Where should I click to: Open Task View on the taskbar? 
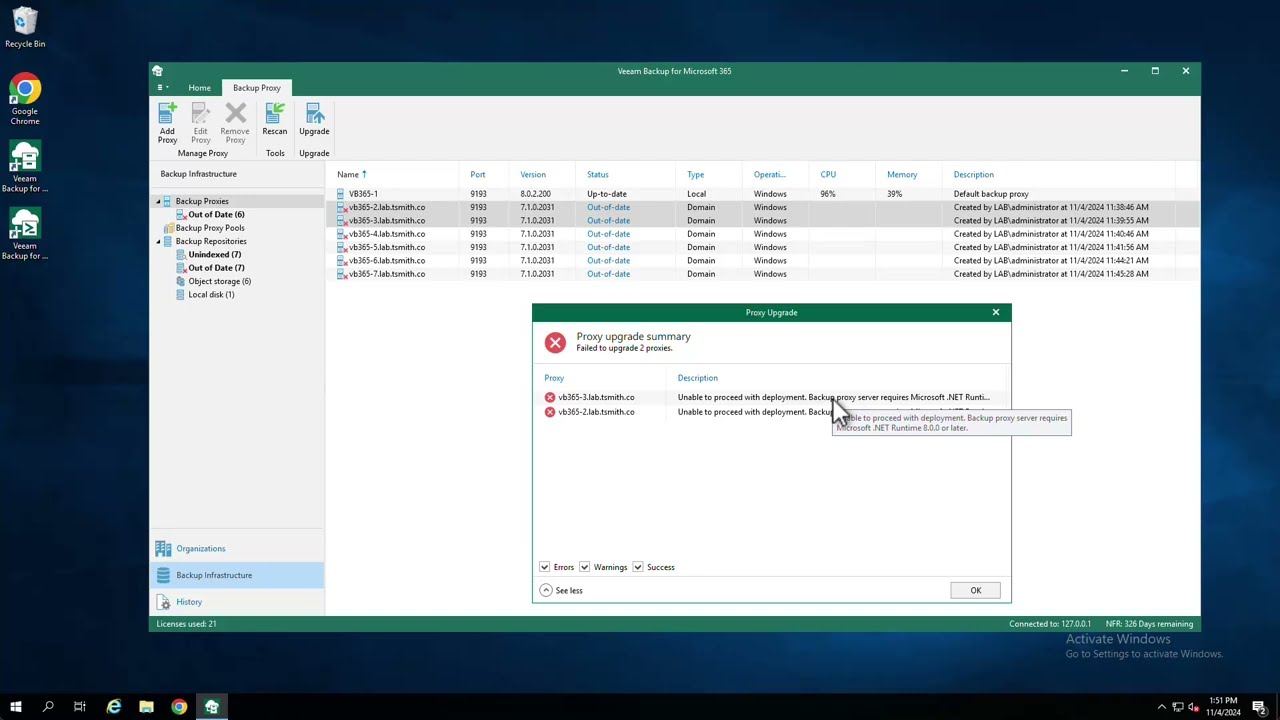coord(80,707)
